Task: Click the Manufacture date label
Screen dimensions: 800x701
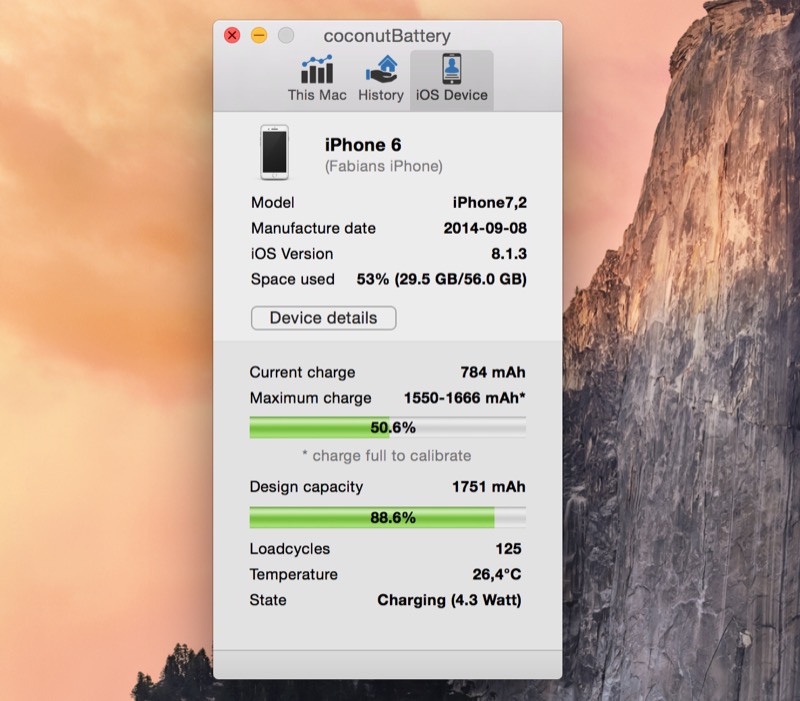Action: pos(313,228)
